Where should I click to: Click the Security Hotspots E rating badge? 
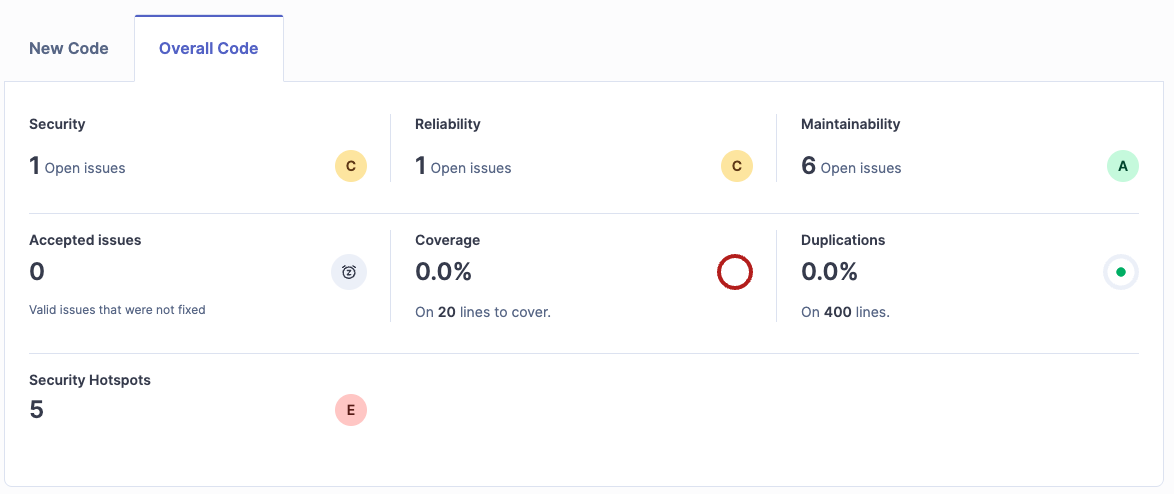350,410
